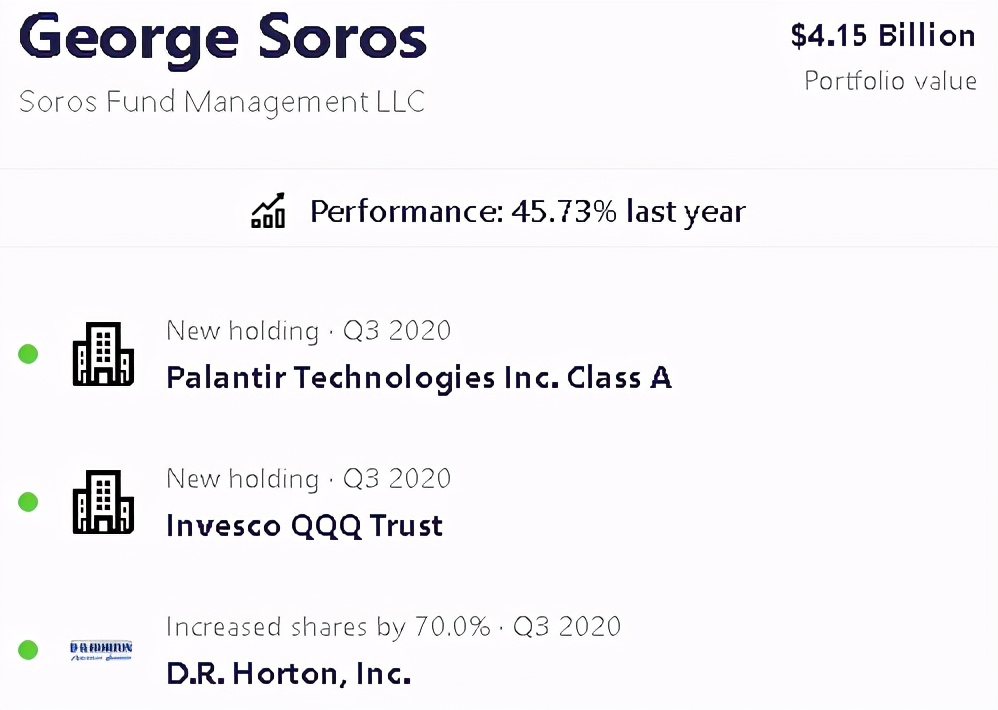Click the Palantir building icon
This screenshot has height=710, width=998.
tap(103, 354)
